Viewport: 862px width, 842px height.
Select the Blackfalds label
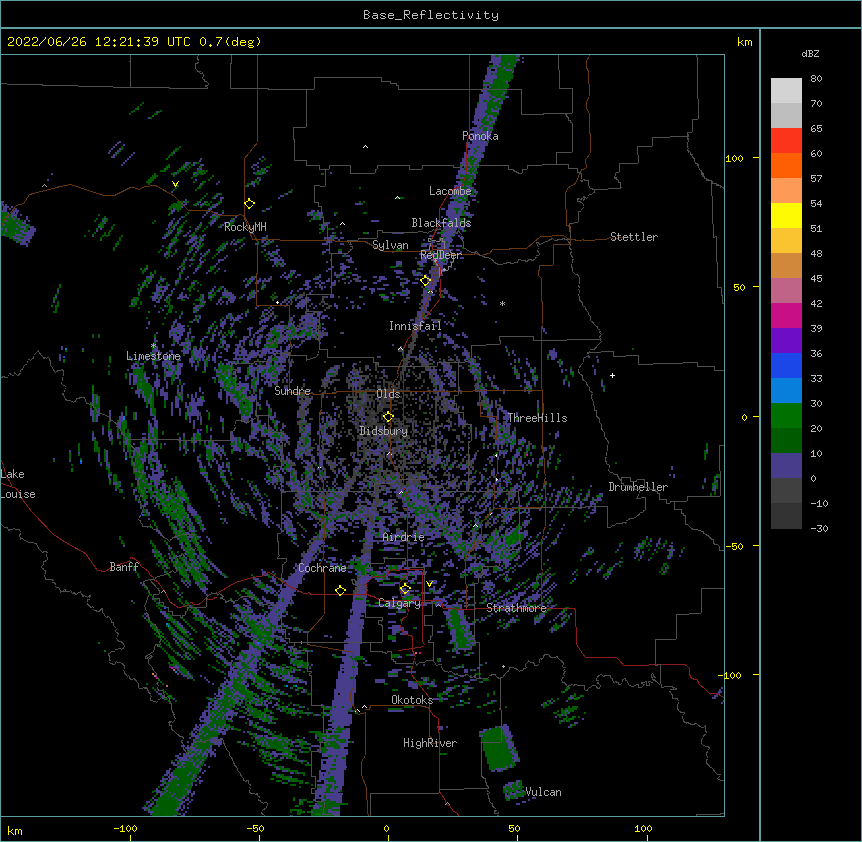(441, 223)
